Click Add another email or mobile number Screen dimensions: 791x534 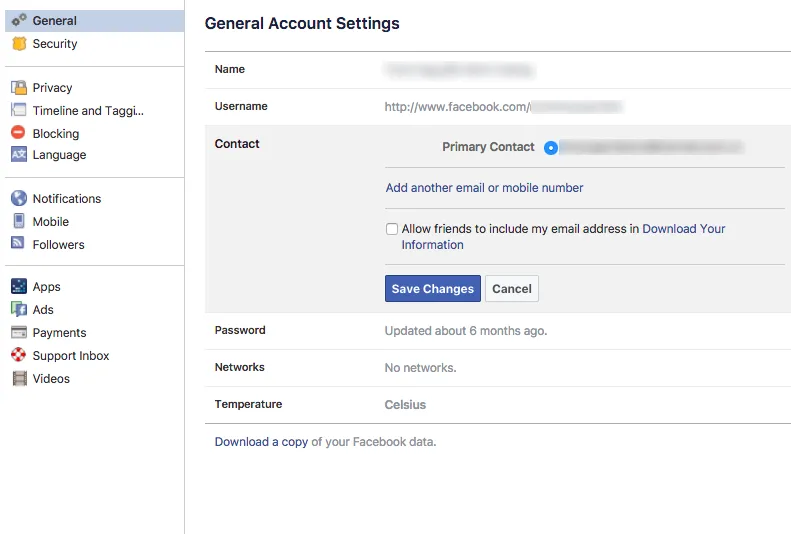pyautogui.click(x=484, y=188)
